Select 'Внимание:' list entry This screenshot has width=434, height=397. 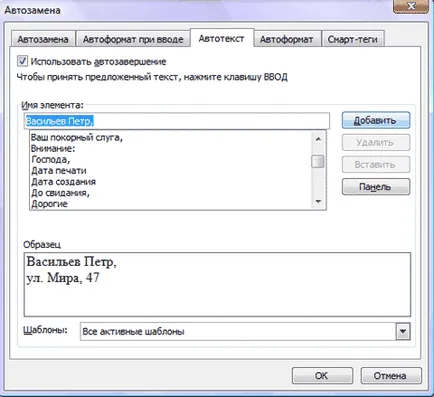click(x=53, y=148)
